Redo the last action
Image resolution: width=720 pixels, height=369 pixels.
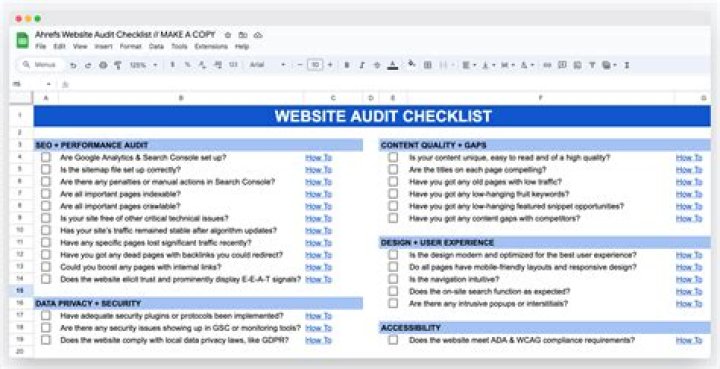[x=88, y=65]
